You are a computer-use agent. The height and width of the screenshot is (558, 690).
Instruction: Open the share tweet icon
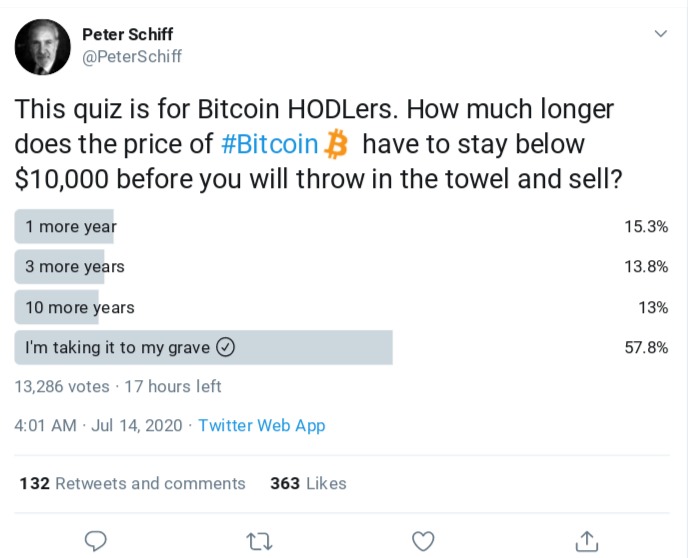pyautogui.click(x=588, y=540)
